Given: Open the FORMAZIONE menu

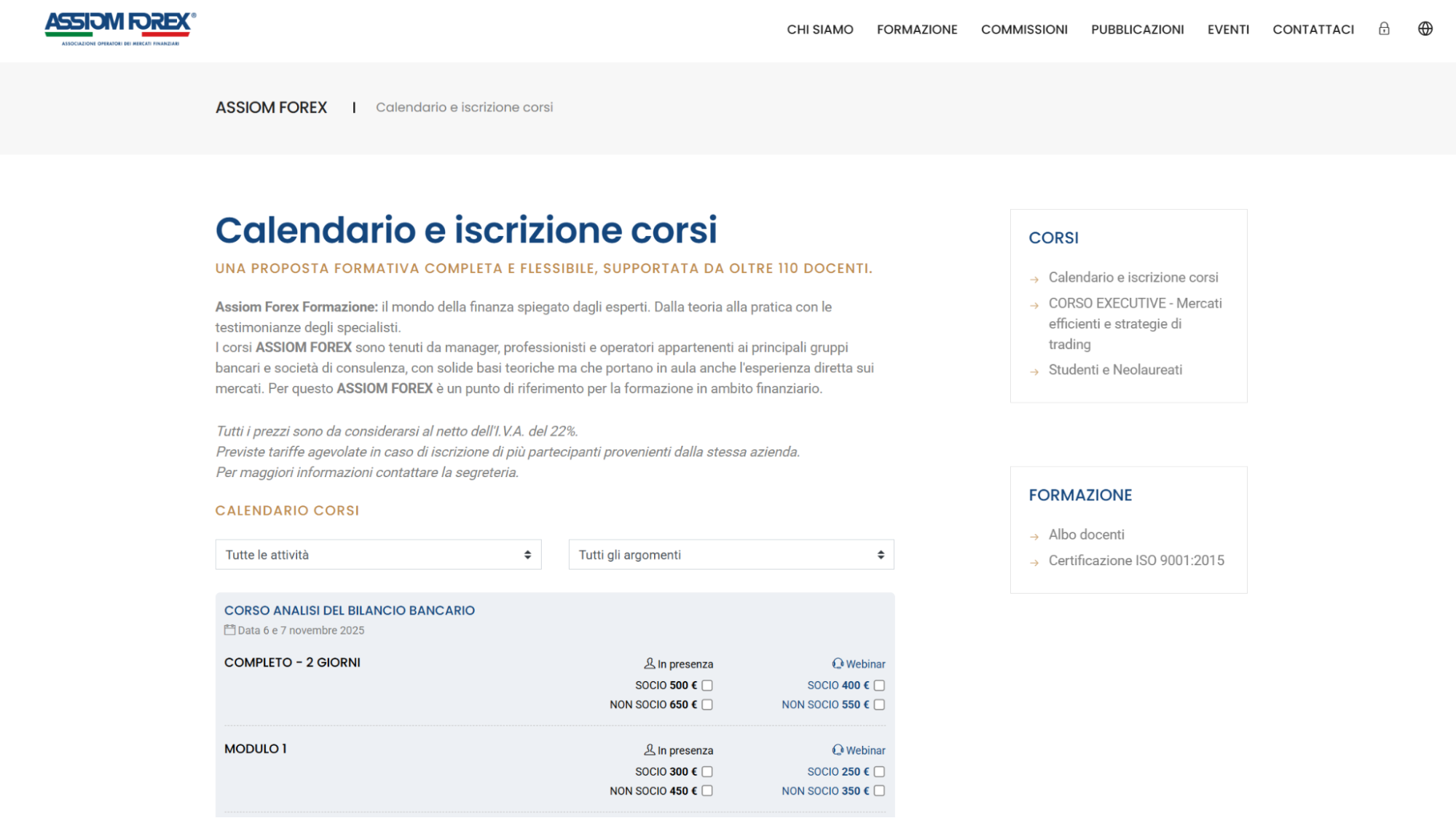Looking at the screenshot, I should click(917, 30).
